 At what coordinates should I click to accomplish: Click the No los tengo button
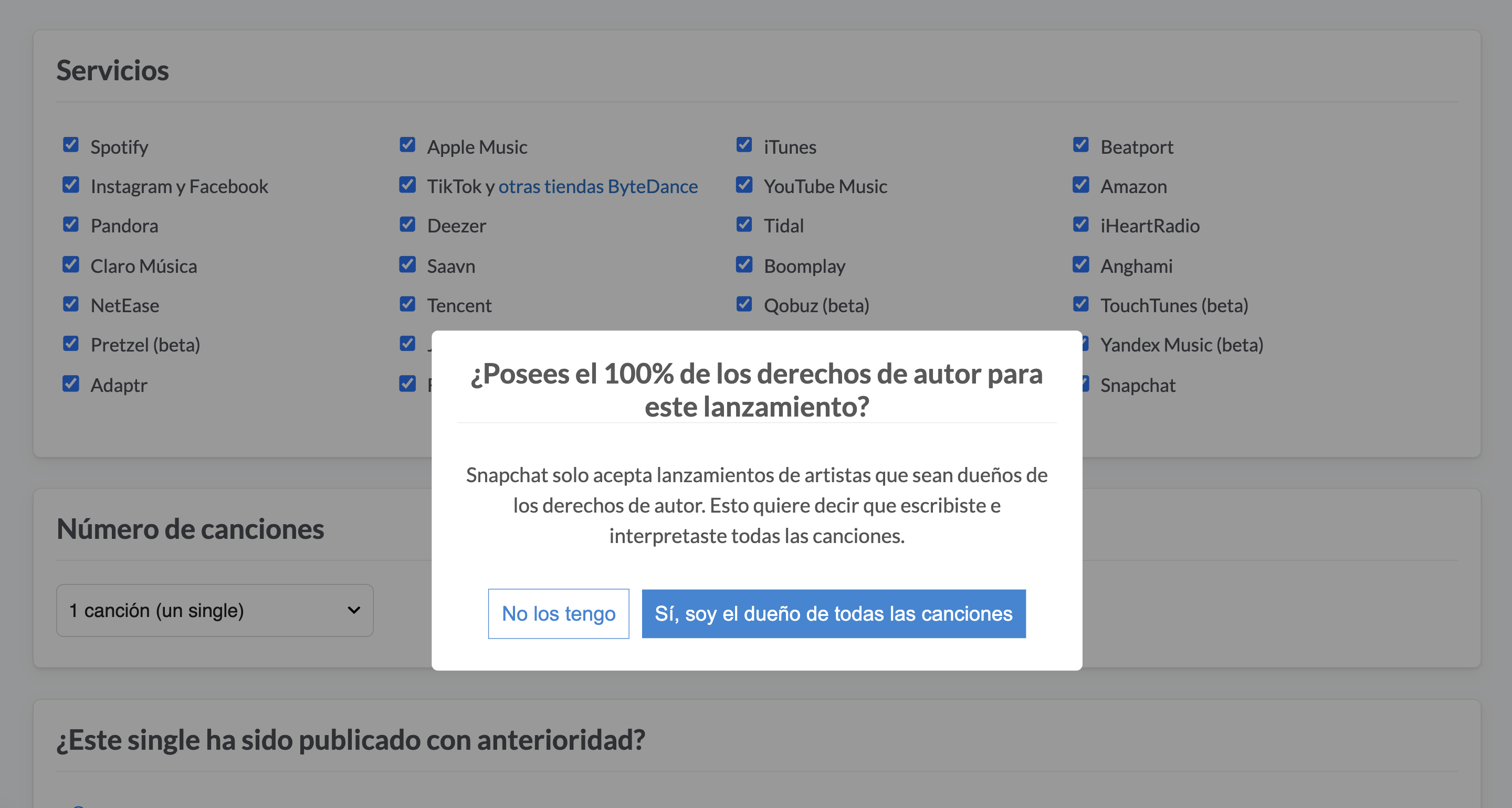coord(558,613)
